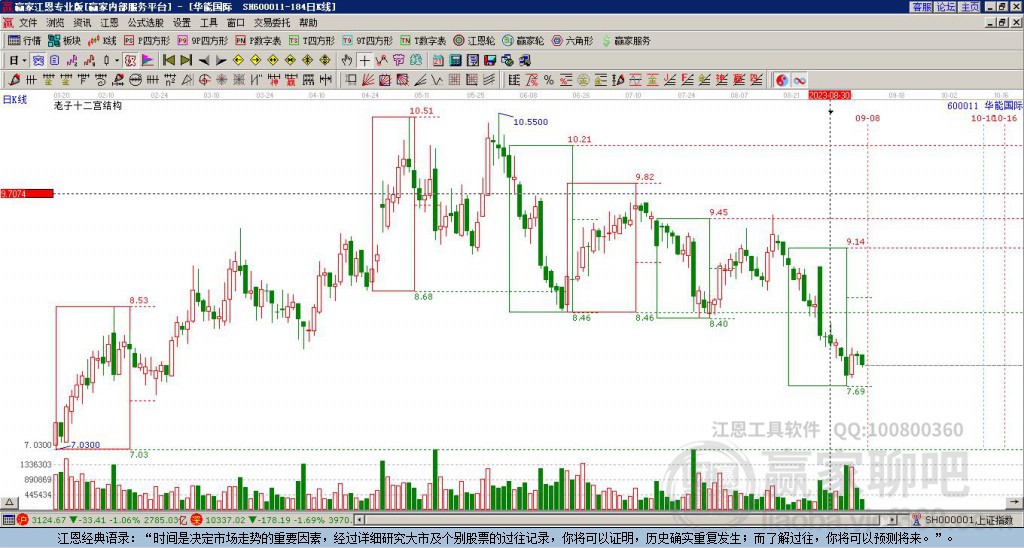The width and height of the screenshot is (1024, 548).
Task: Open the 江恩轮 Gann wheel
Action: [x=474, y=40]
